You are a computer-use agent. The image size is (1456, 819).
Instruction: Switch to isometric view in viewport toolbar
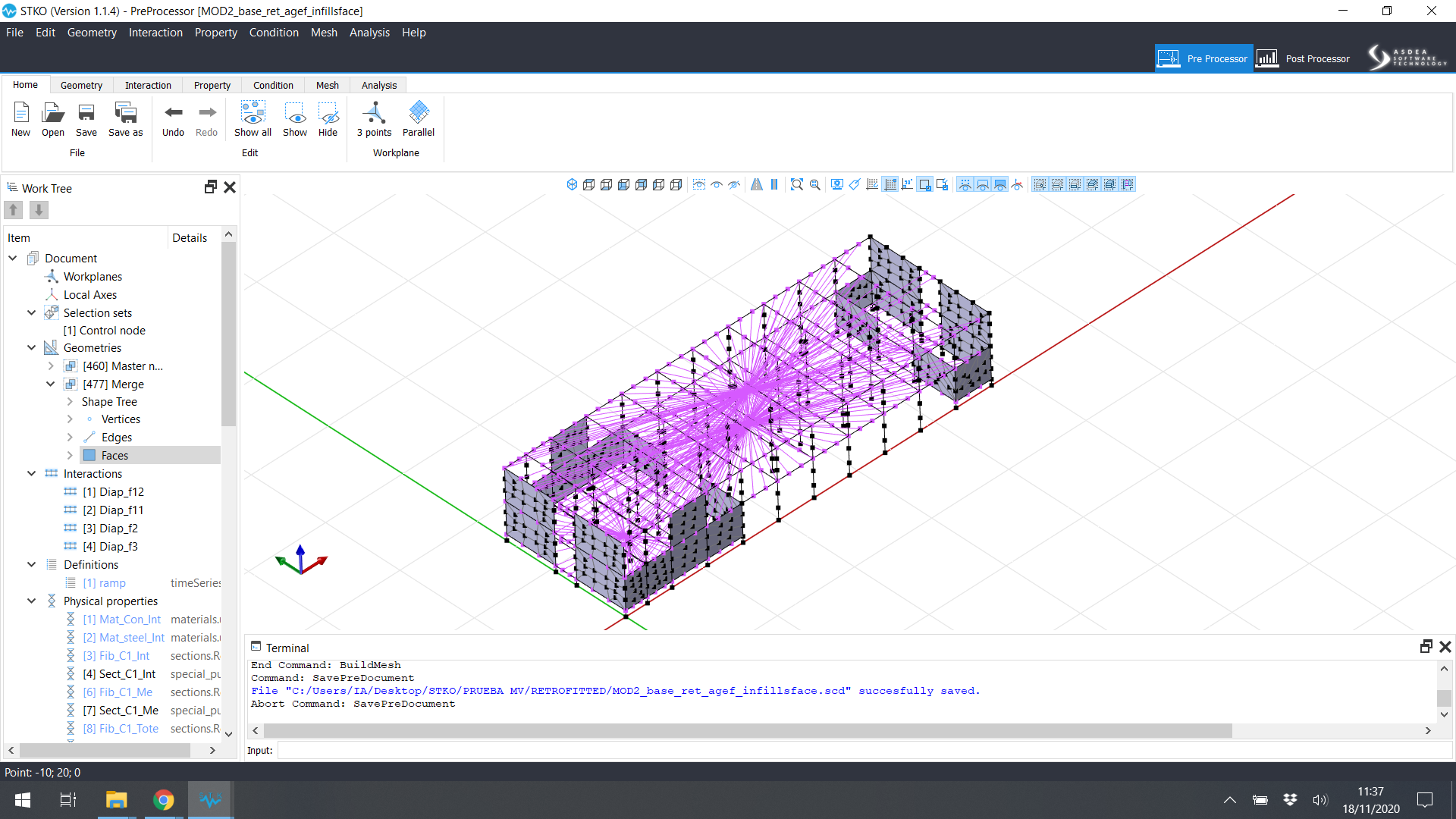(x=572, y=184)
